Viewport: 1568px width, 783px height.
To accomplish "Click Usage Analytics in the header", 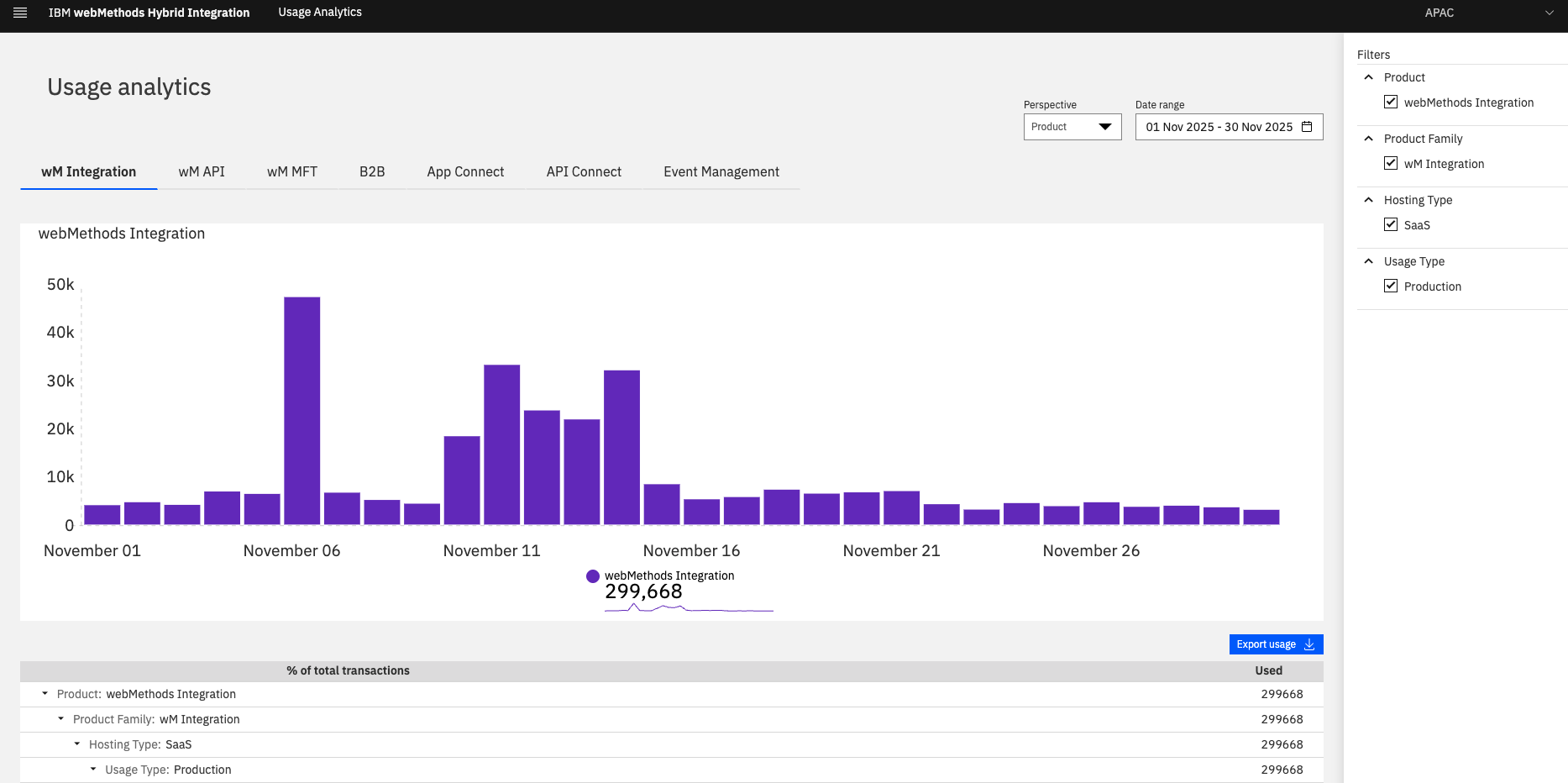I will coord(320,13).
